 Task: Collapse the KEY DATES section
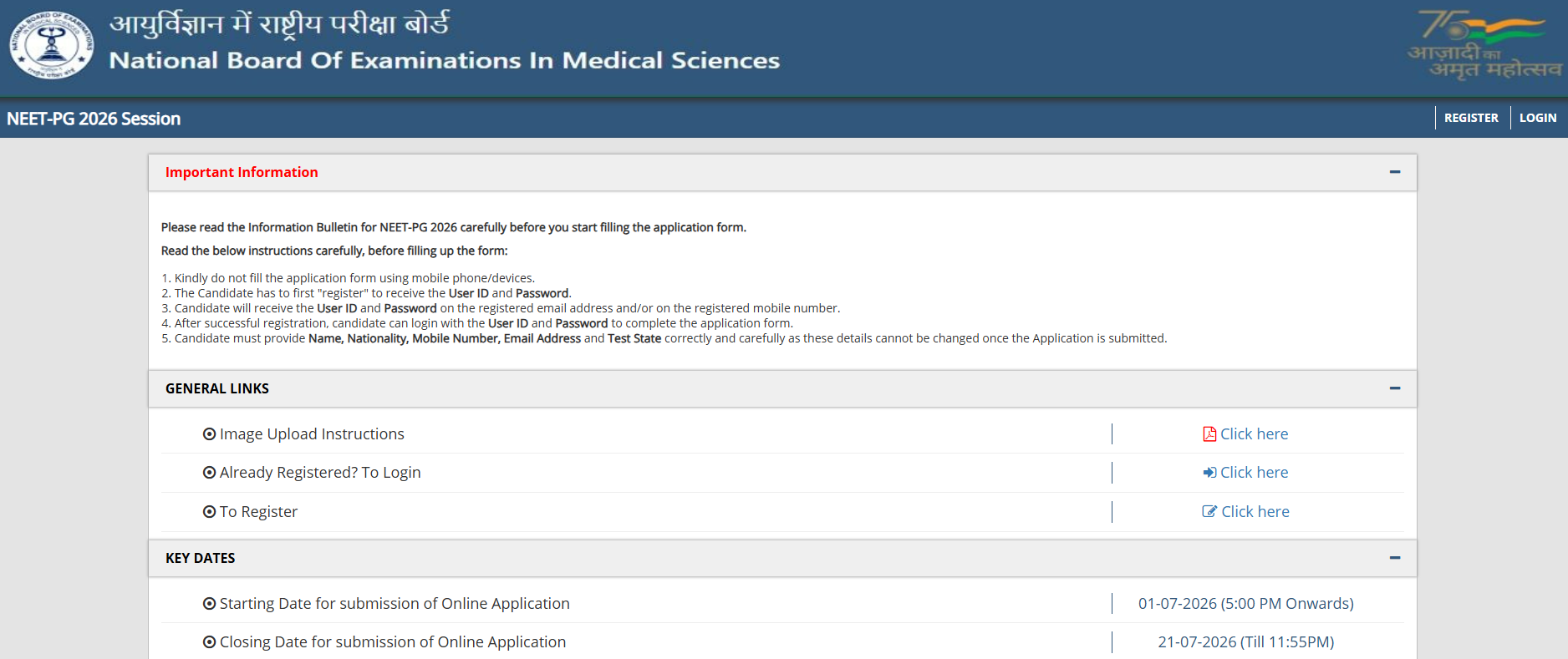point(1394,558)
